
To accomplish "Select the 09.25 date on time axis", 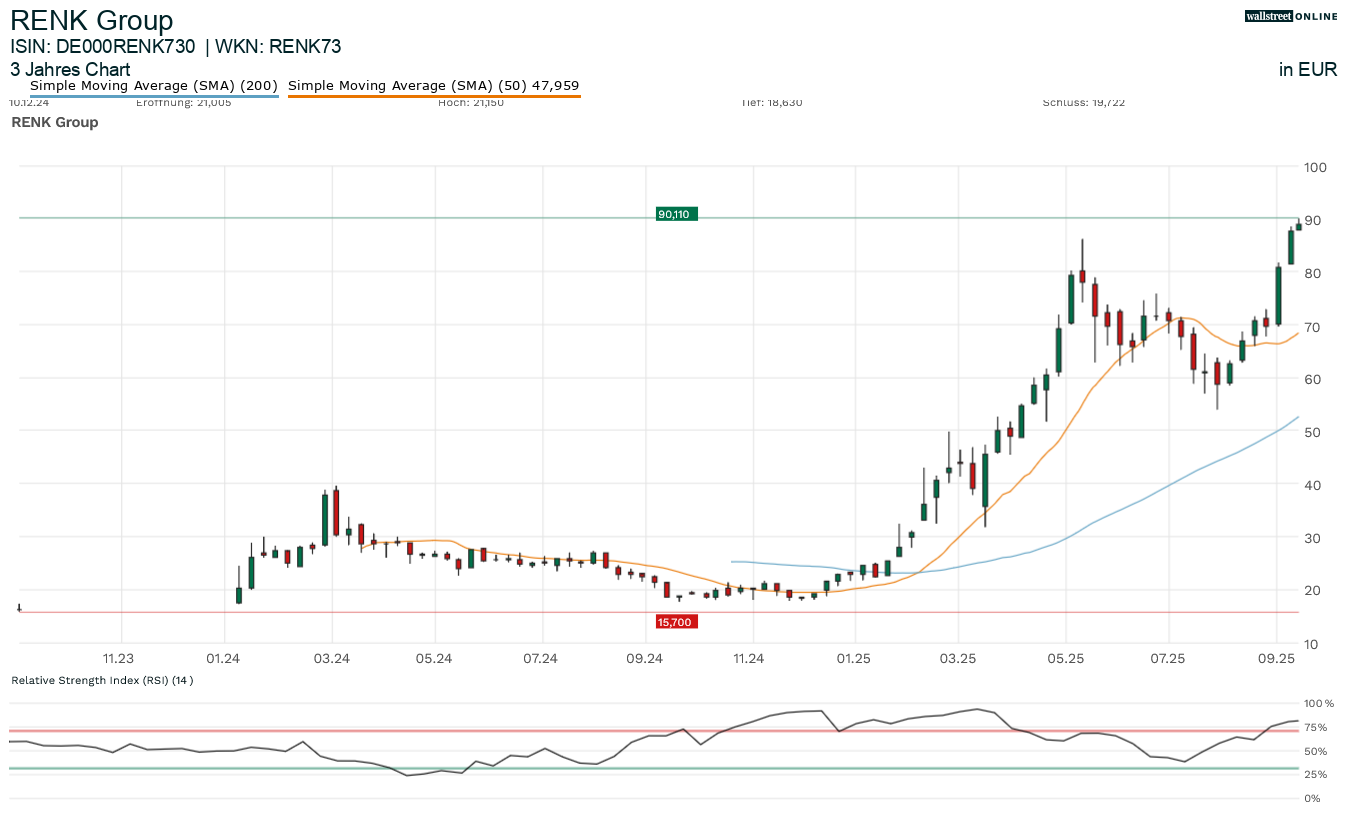I will tap(1276, 658).
